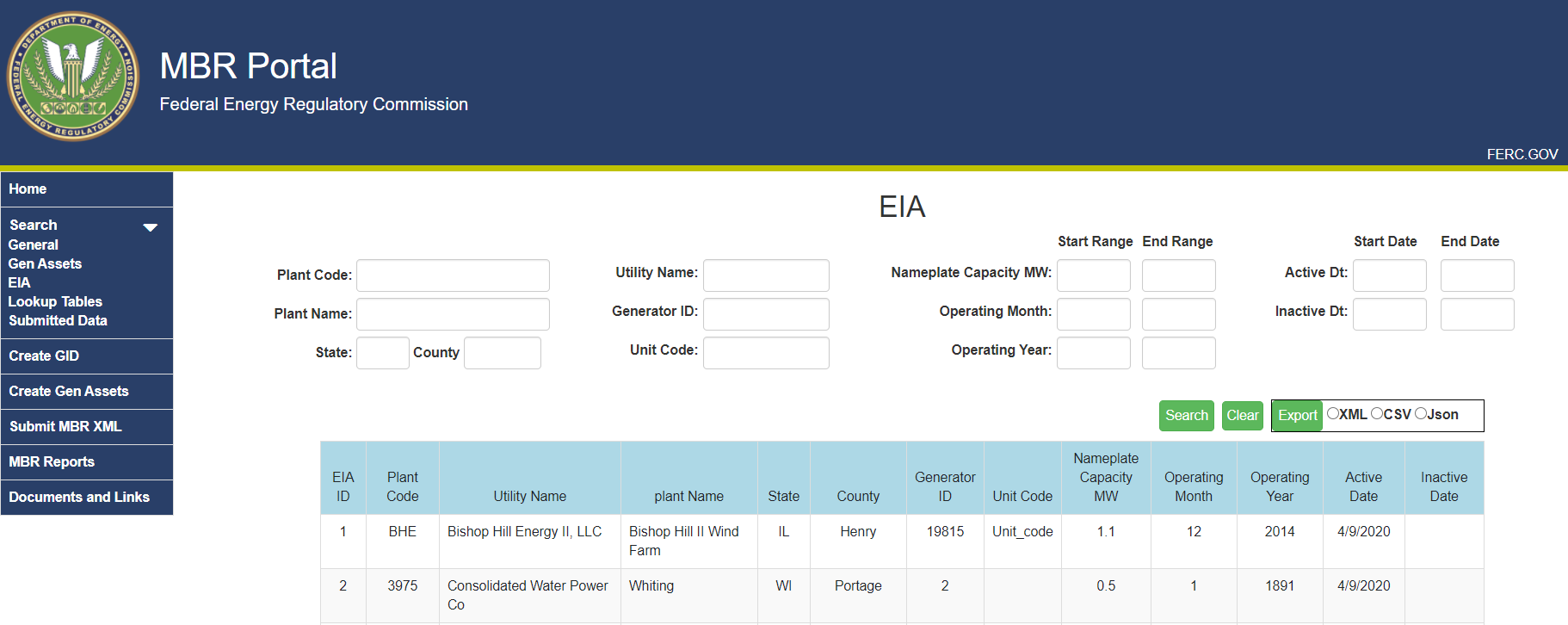This screenshot has width=1568, height=625.
Task: Pick the Json export option
Action: pos(1421,414)
